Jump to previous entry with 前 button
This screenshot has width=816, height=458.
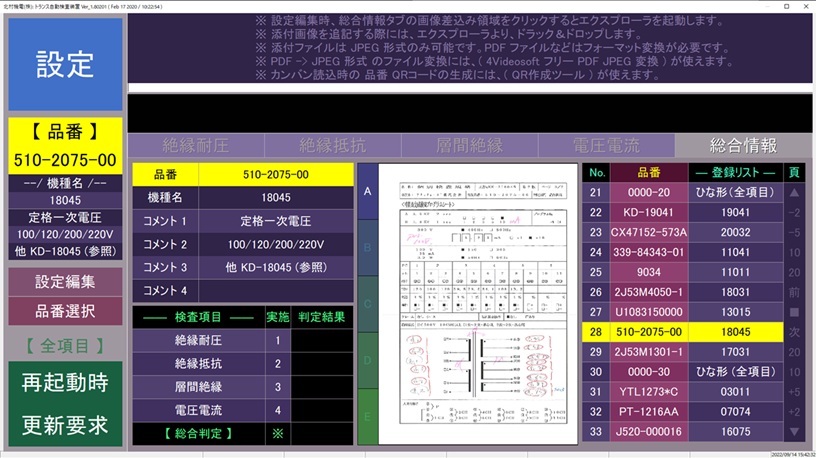795,292
